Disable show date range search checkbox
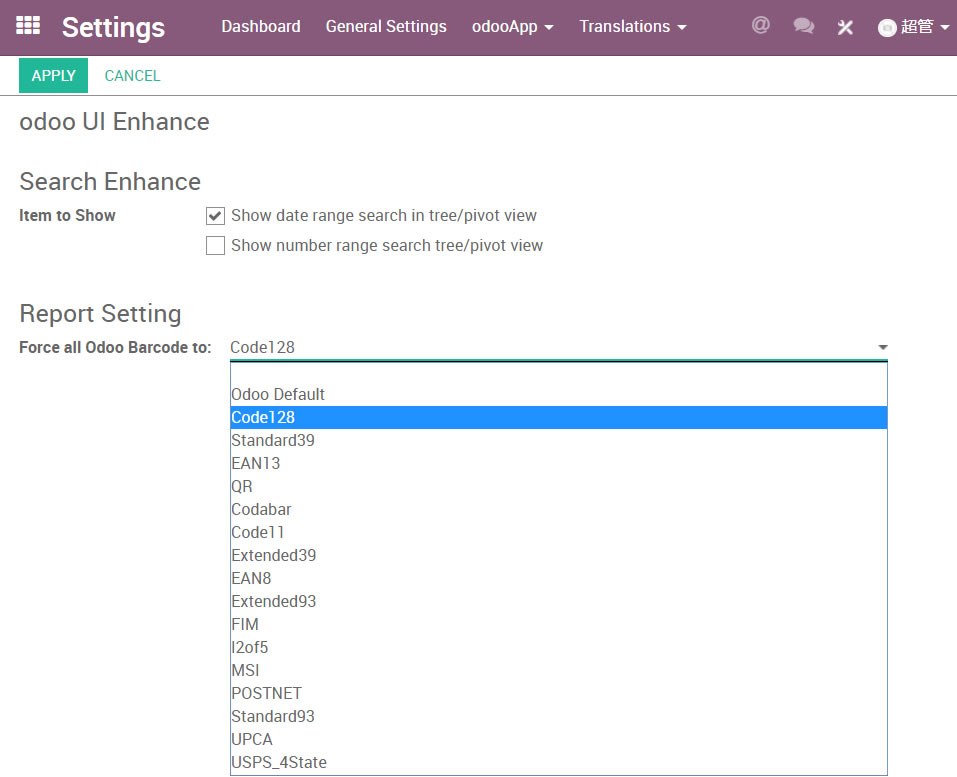 pyautogui.click(x=215, y=216)
